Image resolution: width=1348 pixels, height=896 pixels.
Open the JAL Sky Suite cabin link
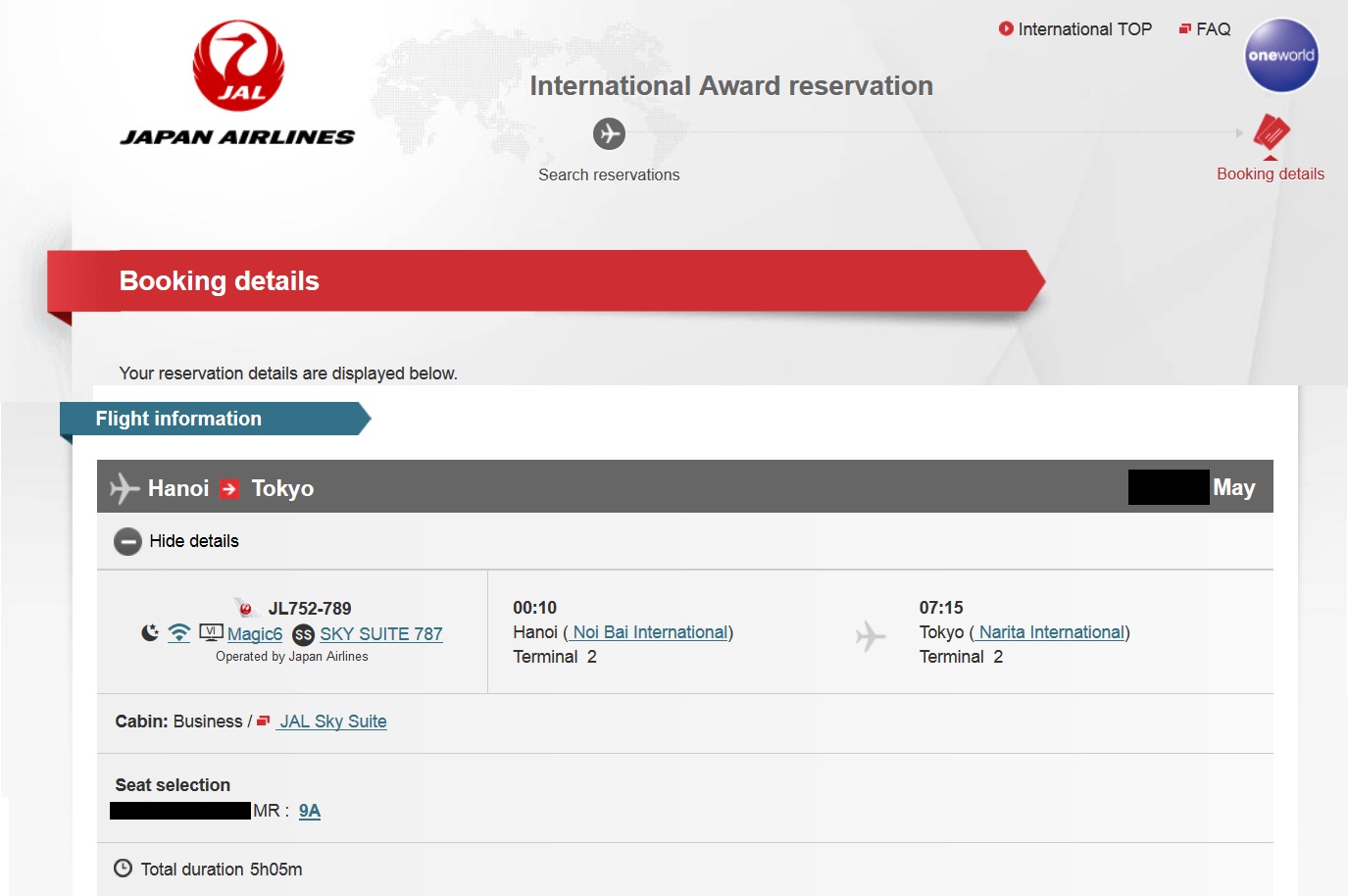click(332, 722)
